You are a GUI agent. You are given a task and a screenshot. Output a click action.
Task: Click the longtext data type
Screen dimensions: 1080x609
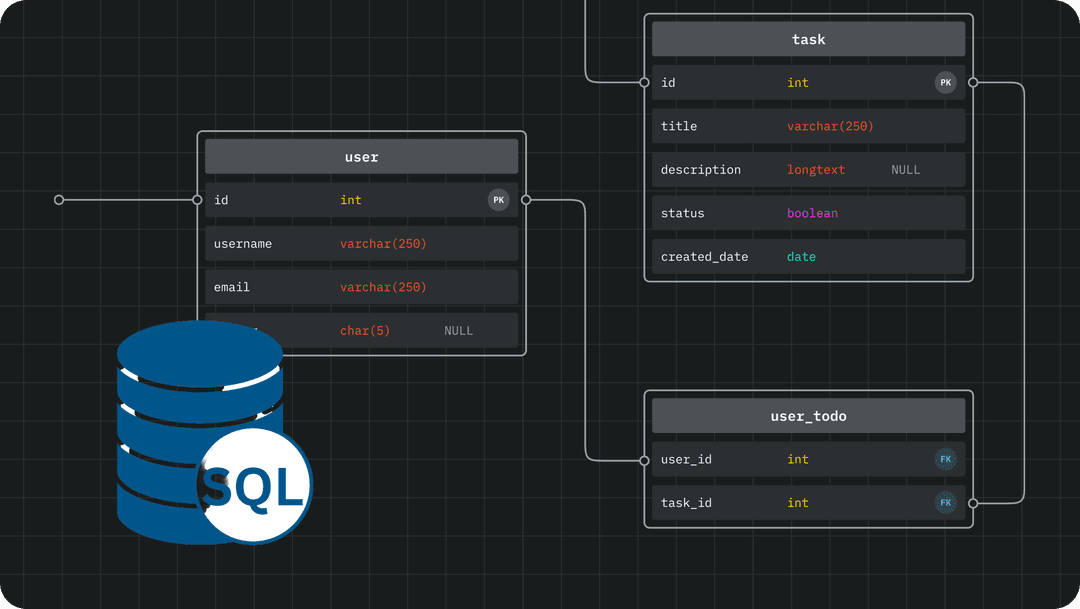click(816, 169)
